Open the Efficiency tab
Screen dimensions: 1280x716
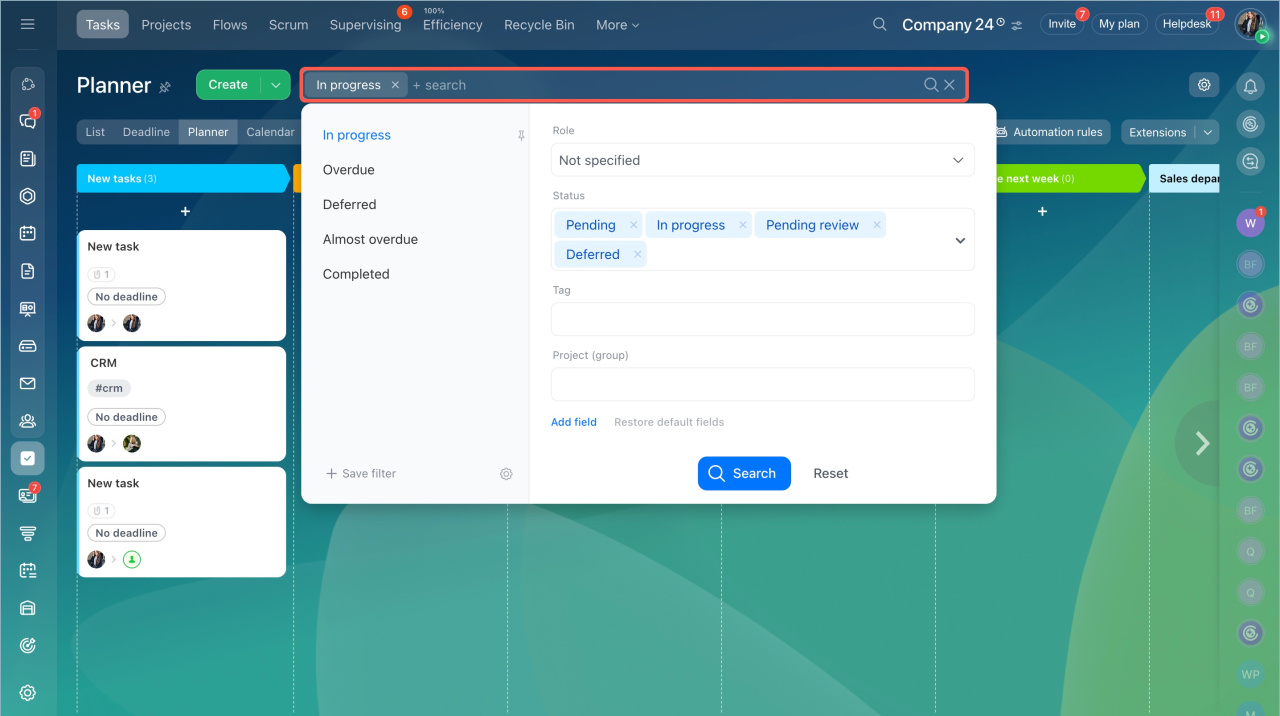pos(452,25)
